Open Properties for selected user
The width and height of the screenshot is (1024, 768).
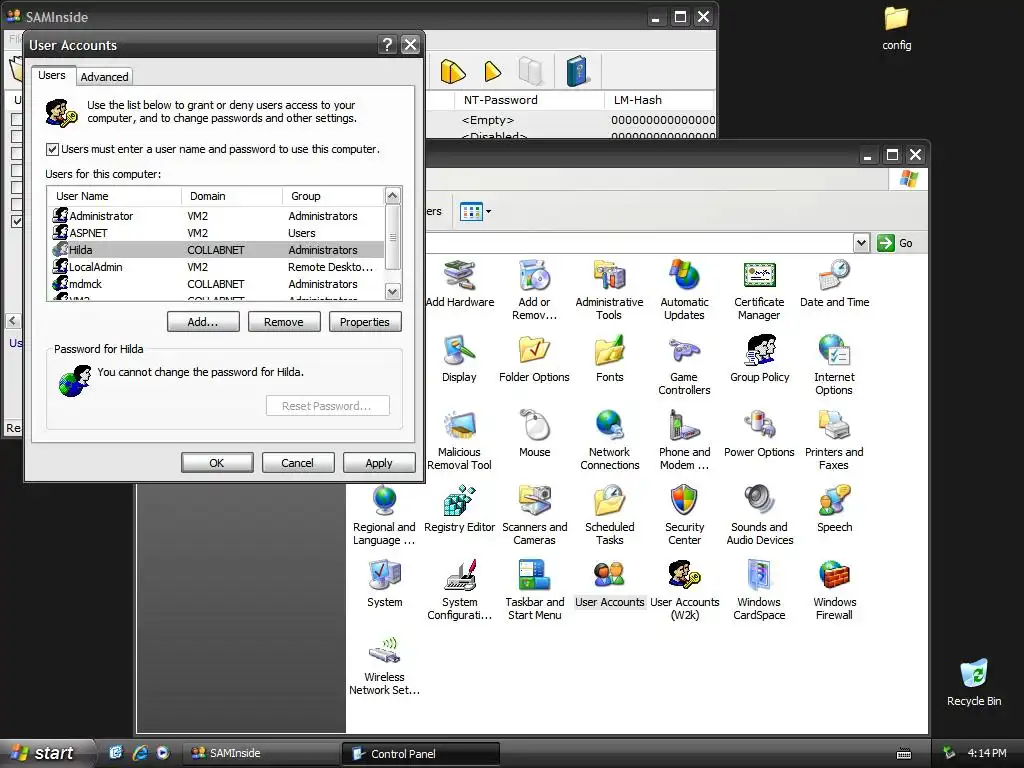(x=364, y=322)
